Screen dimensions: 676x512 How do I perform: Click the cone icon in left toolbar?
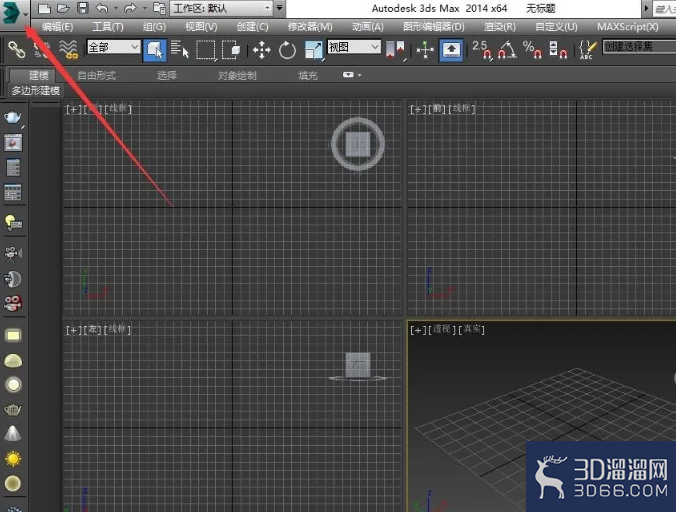tap(13, 434)
